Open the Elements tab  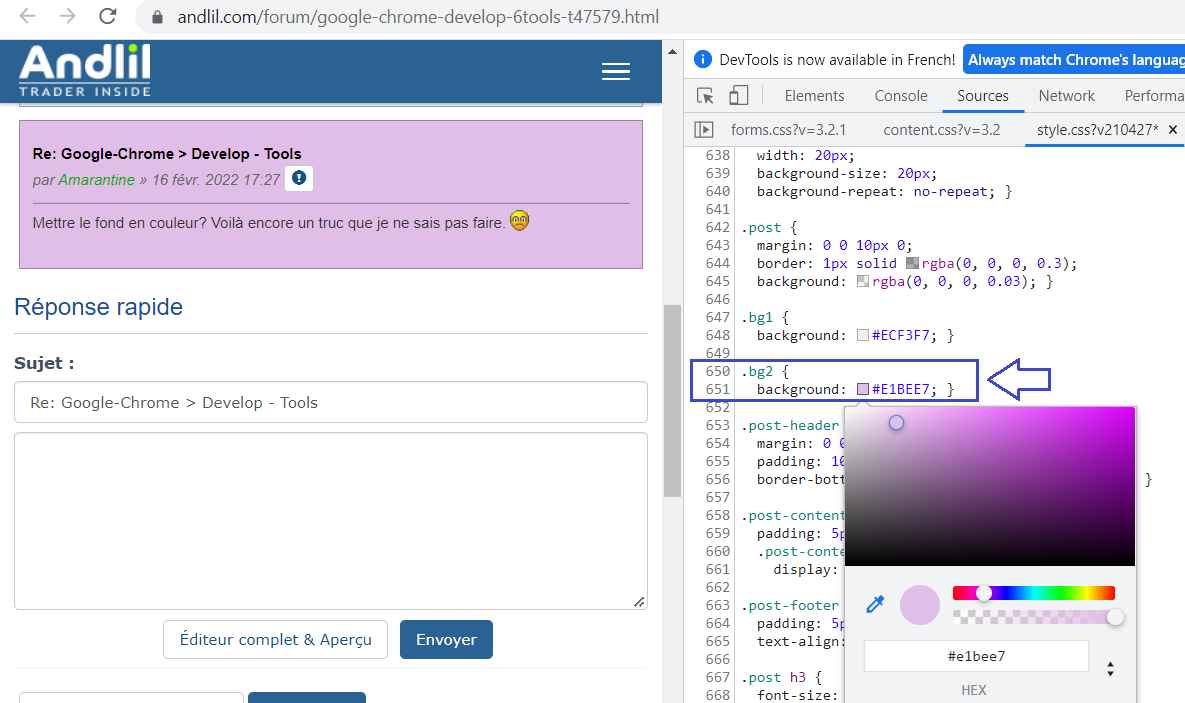(814, 96)
